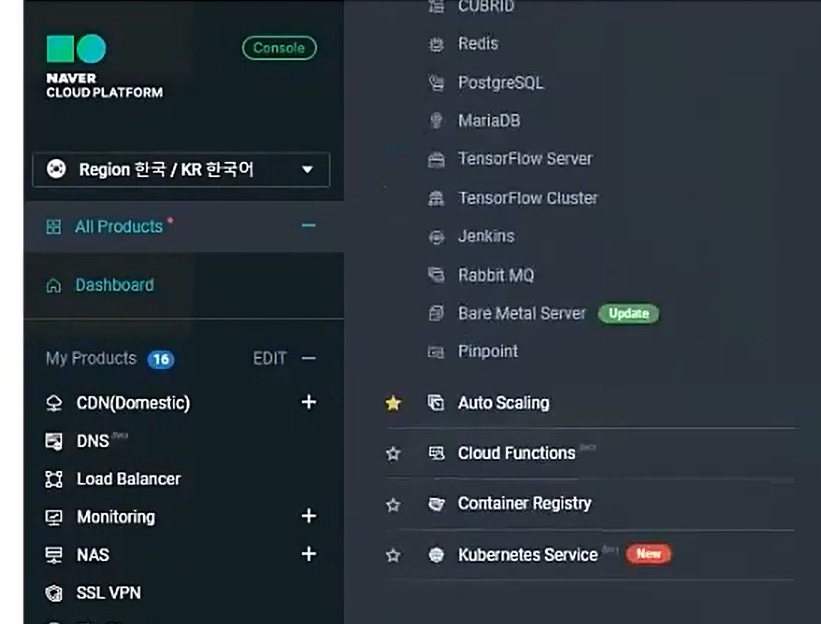Click the TensorFlow Server icon
The image size is (821, 624).
point(436,160)
